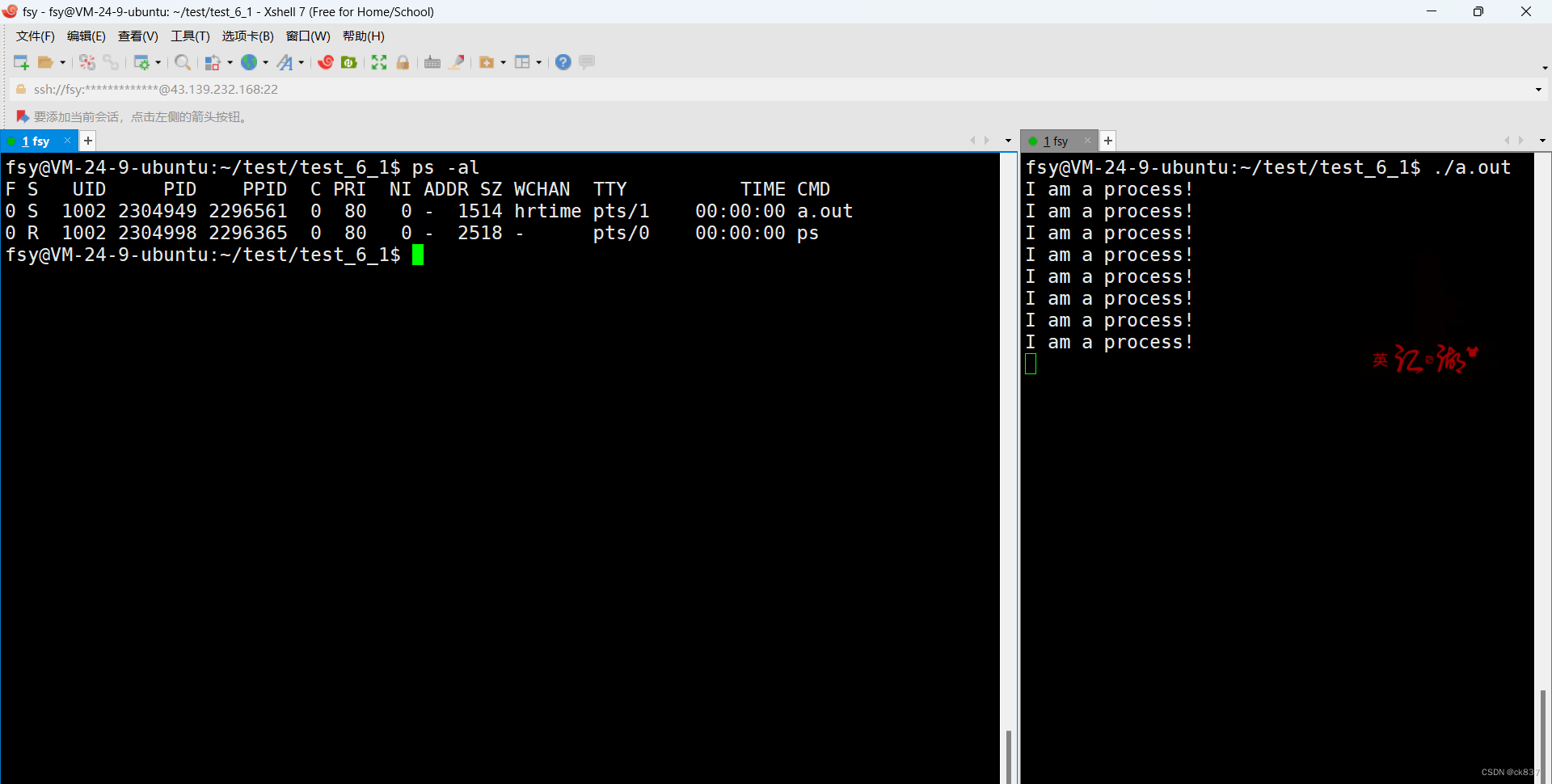Toggle full screen mode icon
The height and width of the screenshot is (784, 1552).
pos(379,62)
